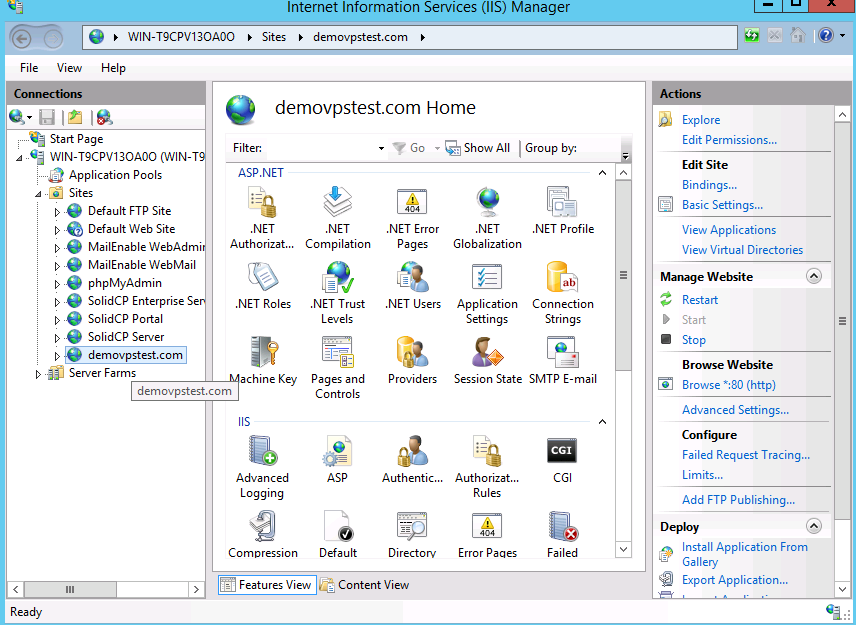Open .NET Globalization settings
The image size is (856, 625).
coord(488,217)
